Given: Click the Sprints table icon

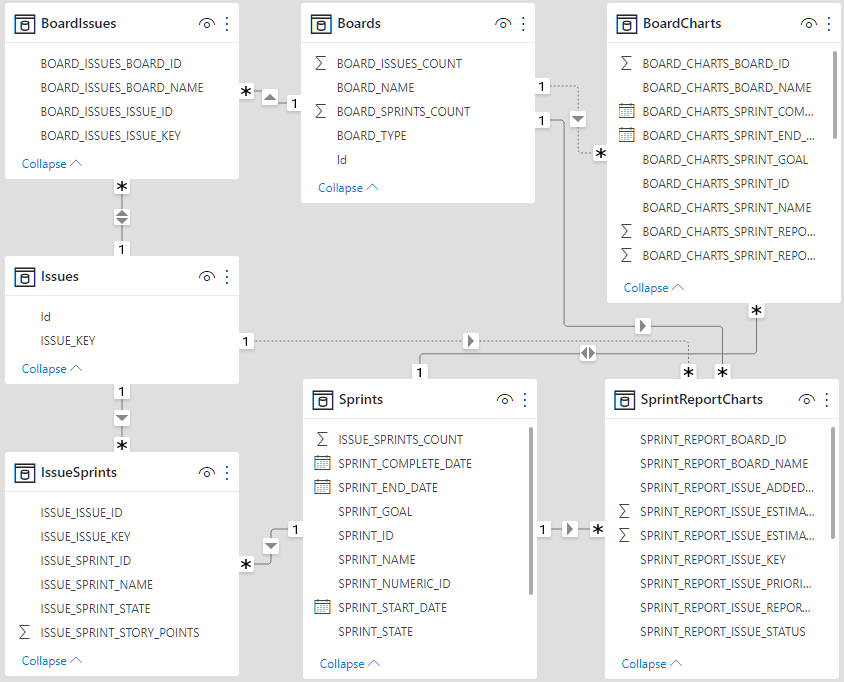Looking at the screenshot, I should (x=322, y=400).
